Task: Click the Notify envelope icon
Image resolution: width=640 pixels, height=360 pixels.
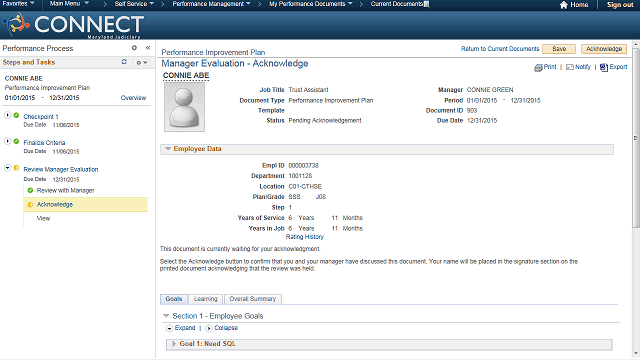Action: point(570,67)
